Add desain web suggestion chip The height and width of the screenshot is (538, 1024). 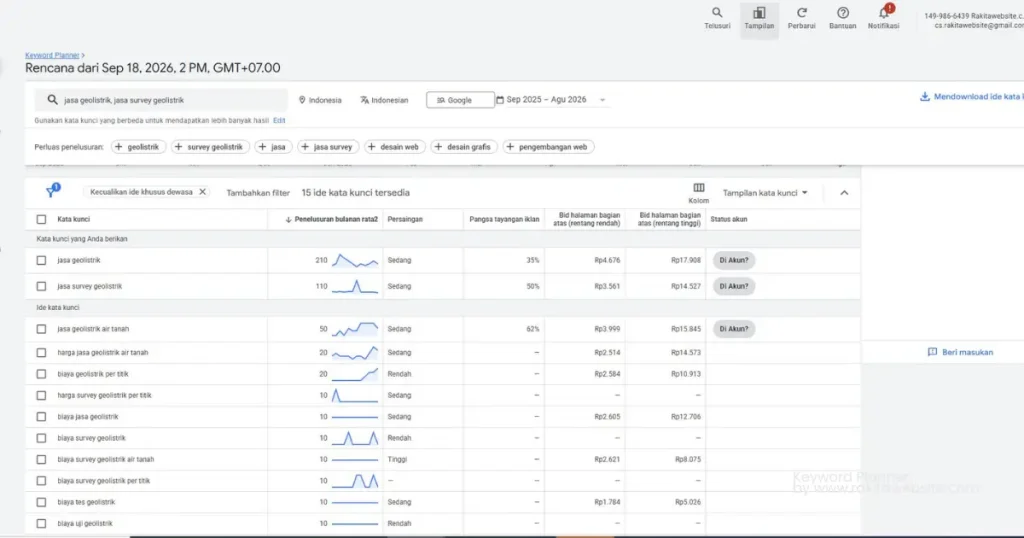[x=394, y=147]
